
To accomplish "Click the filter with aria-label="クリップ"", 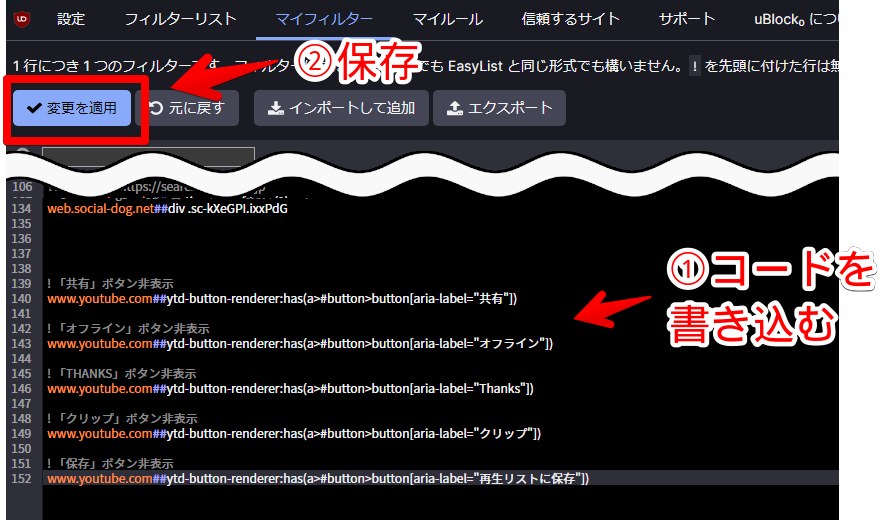I will tap(294, 434).
